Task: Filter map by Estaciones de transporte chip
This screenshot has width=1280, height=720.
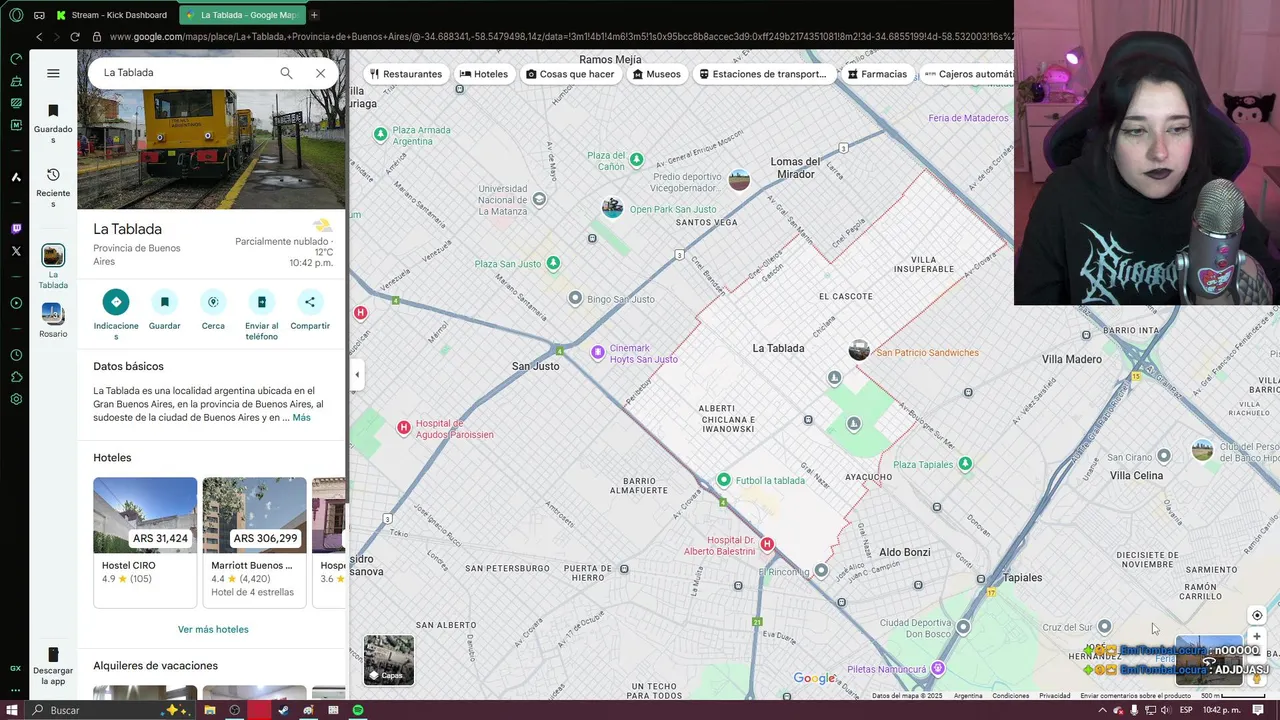Action: coord(763,74)
